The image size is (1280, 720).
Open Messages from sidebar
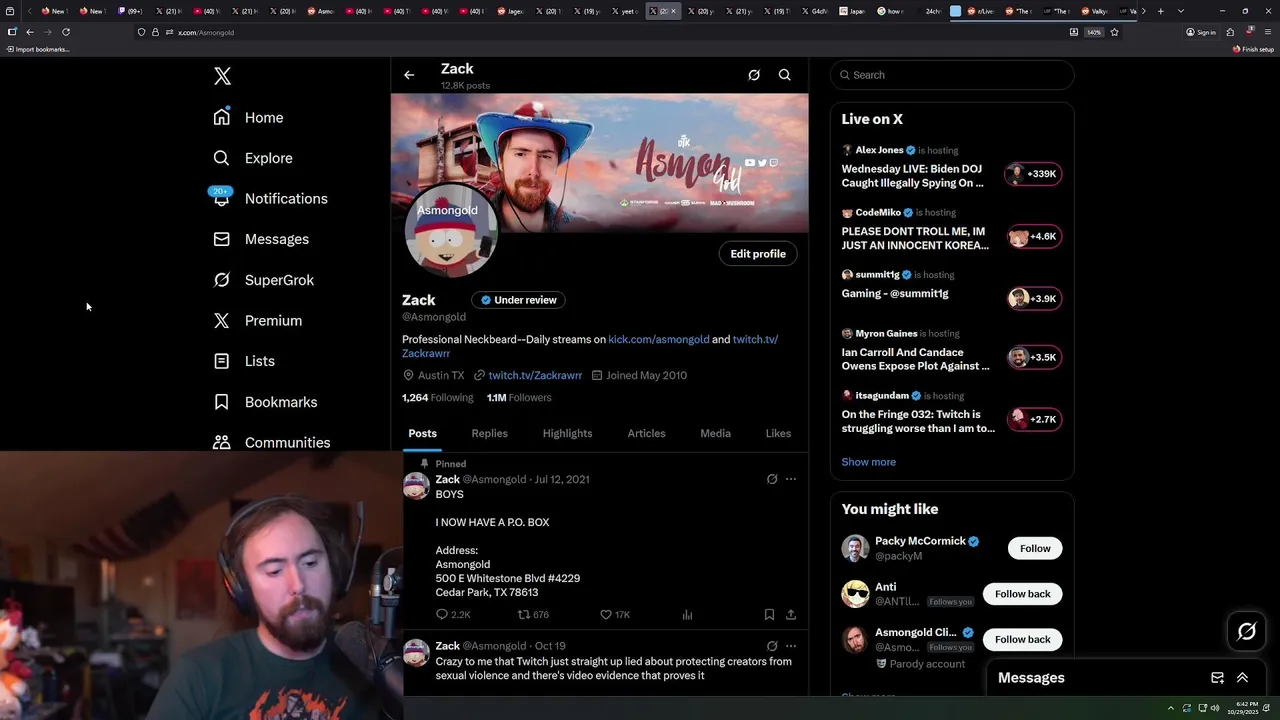[x=261, y=239]
